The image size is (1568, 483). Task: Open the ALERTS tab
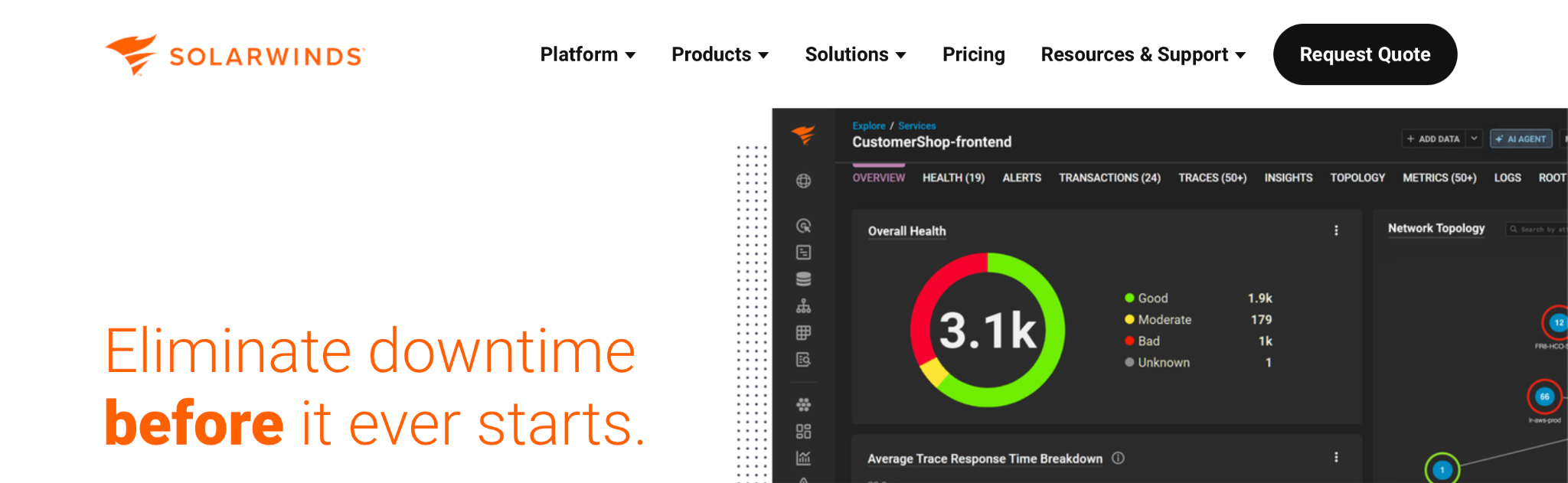tap(1021, 178)
